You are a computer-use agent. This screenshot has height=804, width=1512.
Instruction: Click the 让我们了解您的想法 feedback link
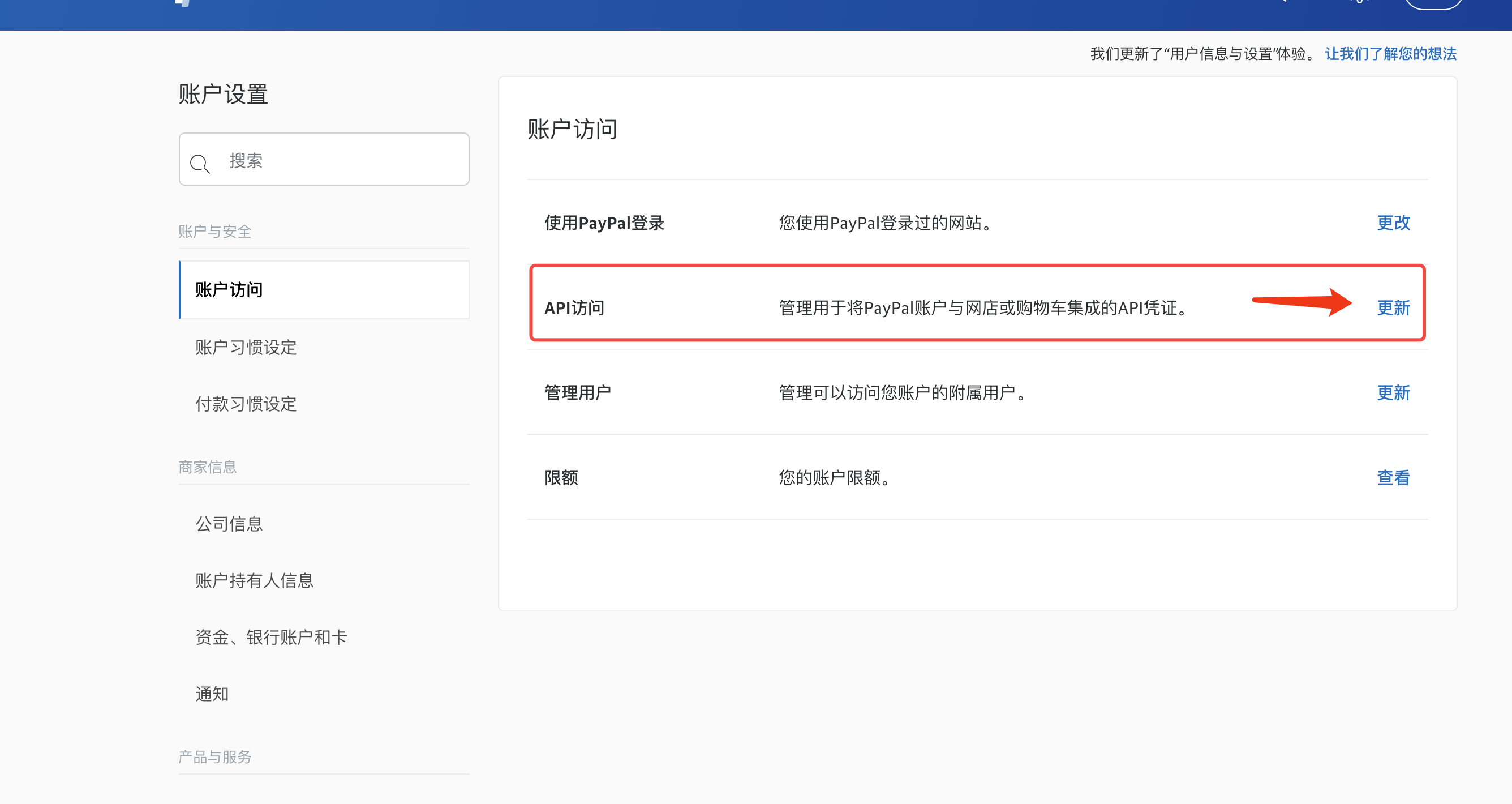click(1390, 54)
